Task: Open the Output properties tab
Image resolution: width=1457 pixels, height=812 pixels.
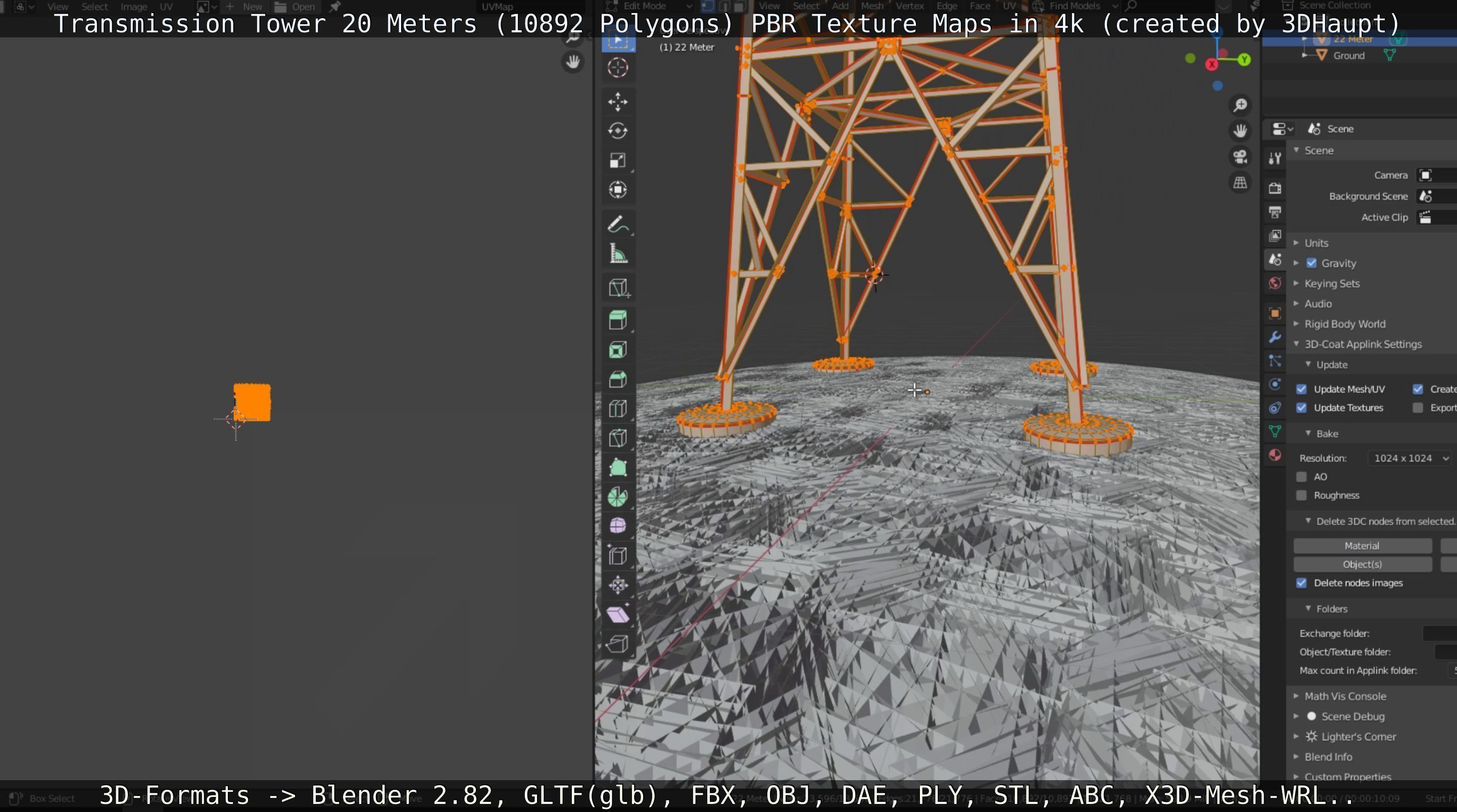Action: [x=1275, y=212]
